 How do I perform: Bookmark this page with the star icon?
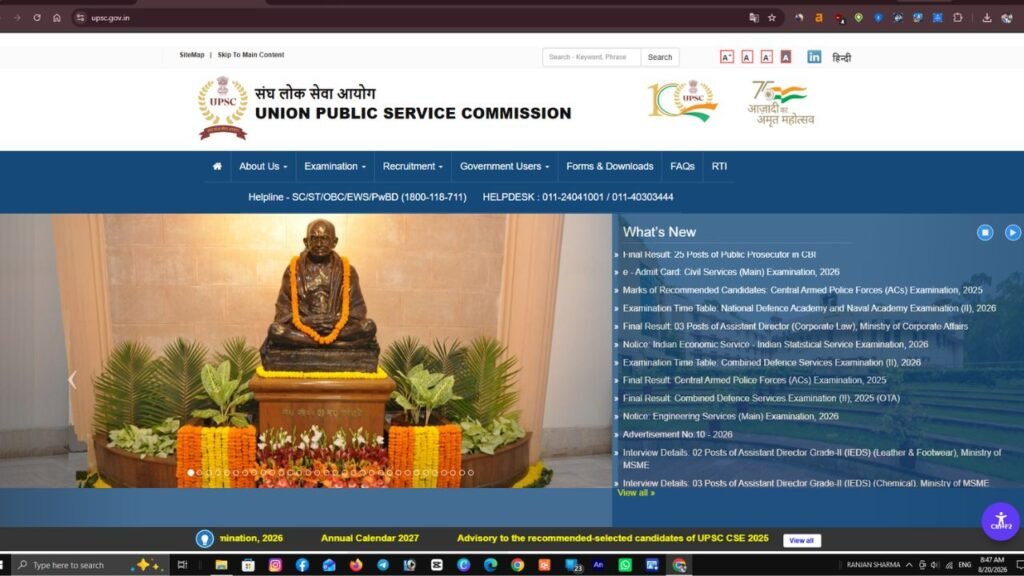point(772,18)
